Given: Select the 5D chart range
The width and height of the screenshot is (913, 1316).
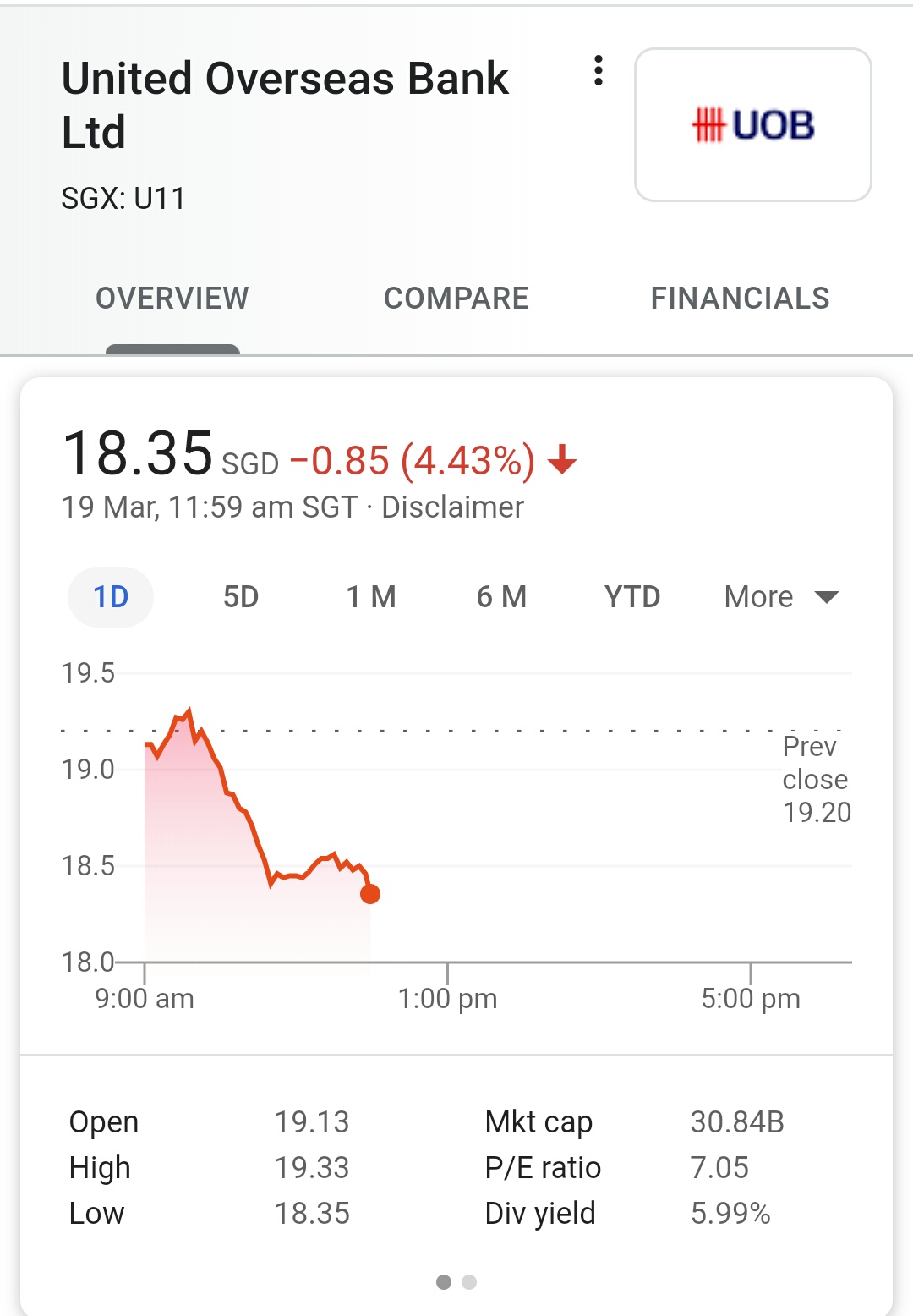Looking at the screenshot, I should pos(241,597).
